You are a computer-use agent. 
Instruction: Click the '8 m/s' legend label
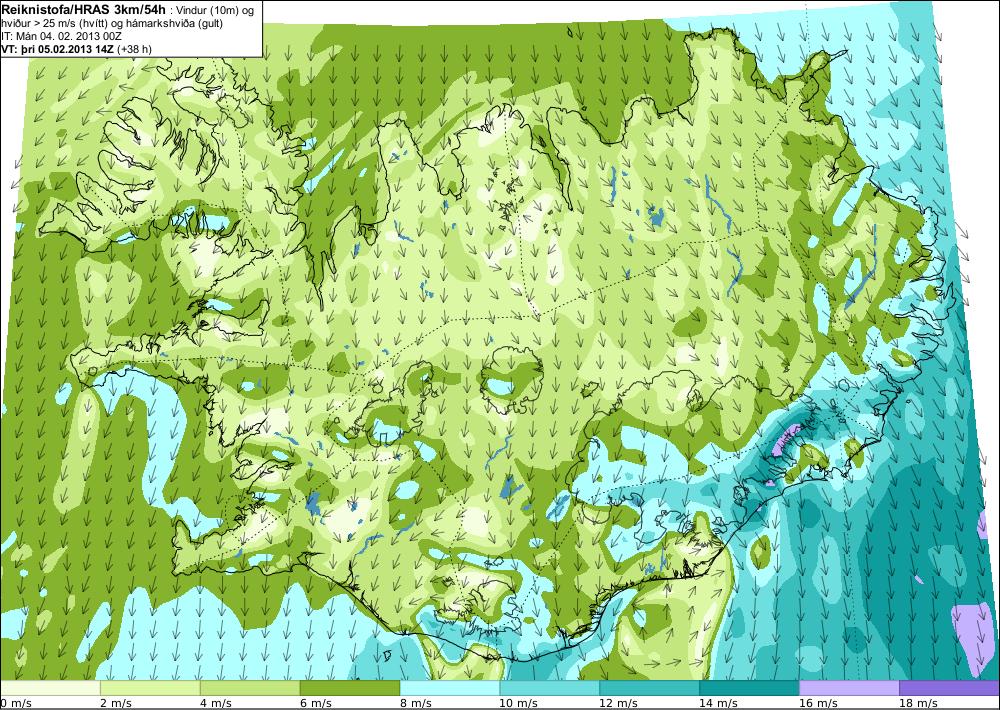click(416, 703)
